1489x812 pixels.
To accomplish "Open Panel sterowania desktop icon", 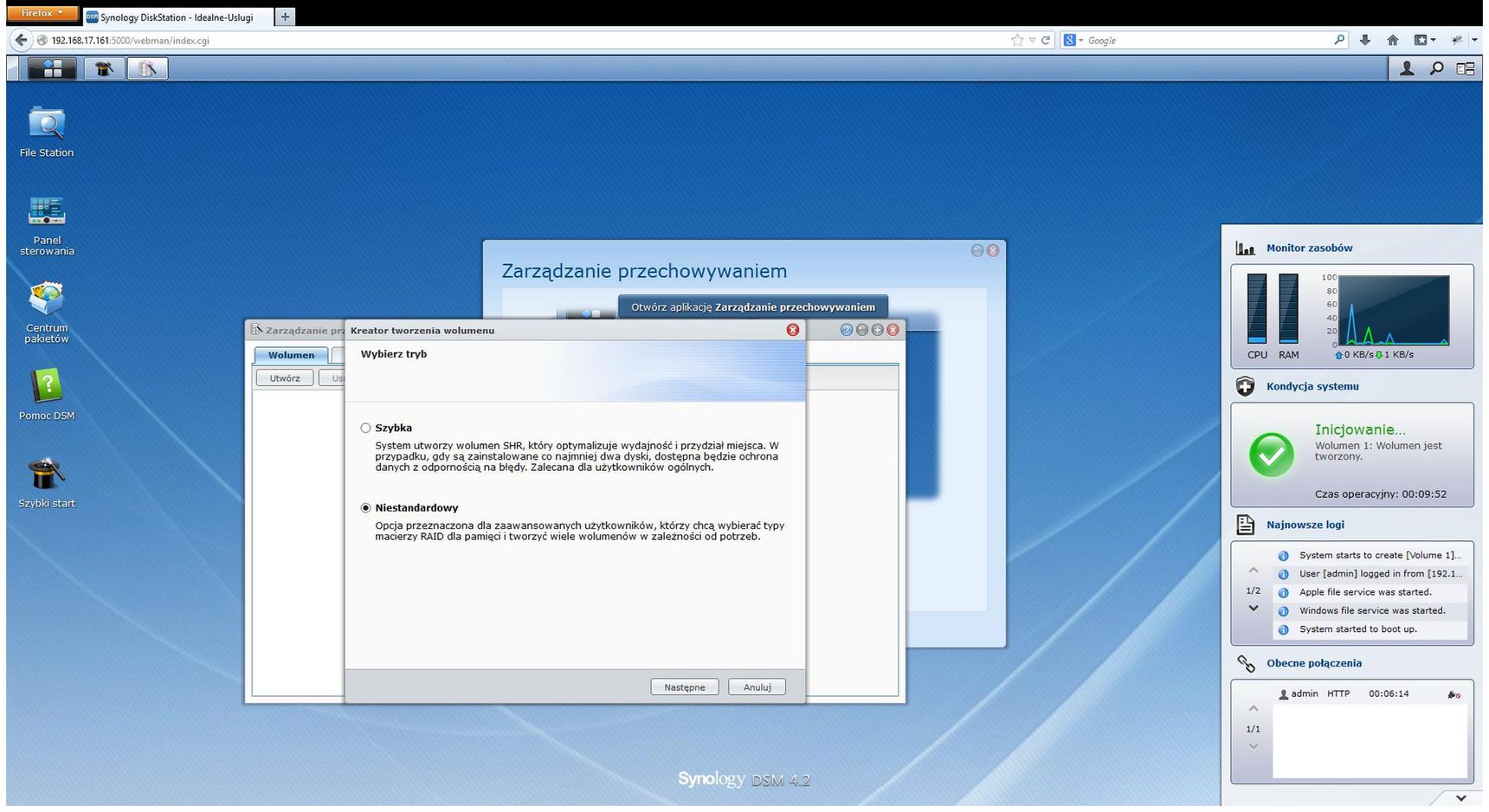I will pyautogui.click(x=47, y=226).
